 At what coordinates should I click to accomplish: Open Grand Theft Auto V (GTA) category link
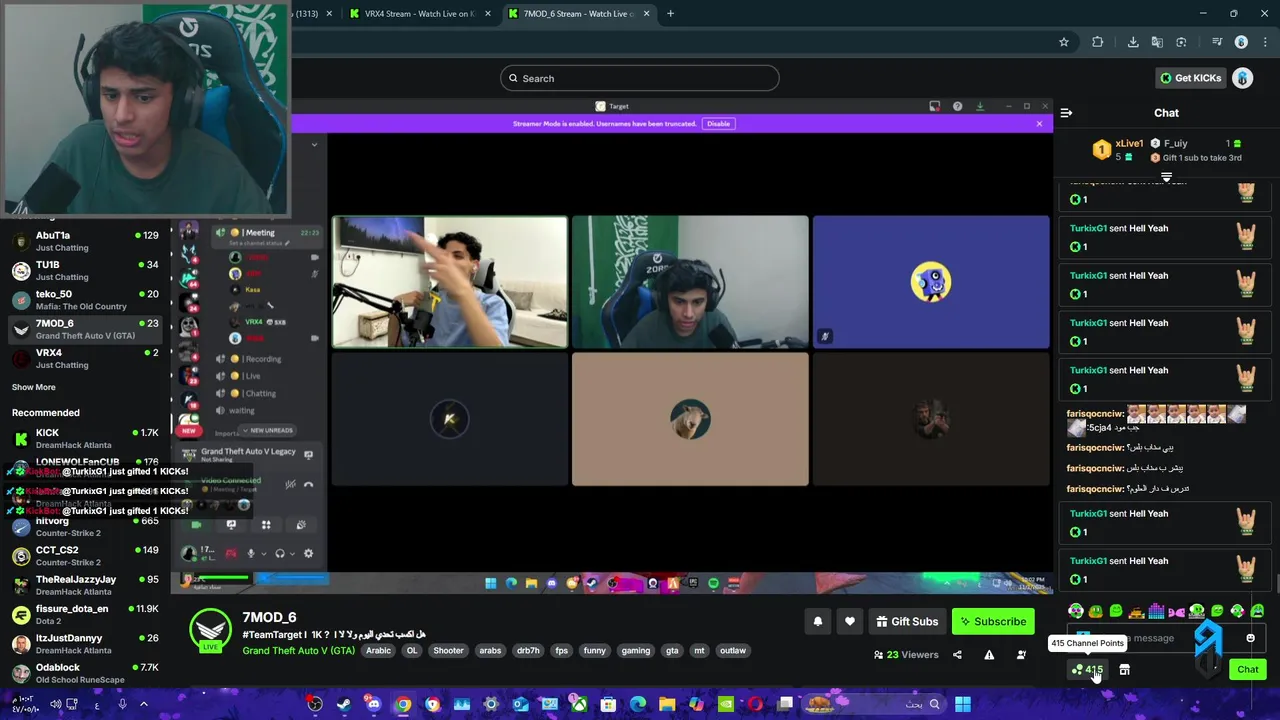[x=298, y=650]
